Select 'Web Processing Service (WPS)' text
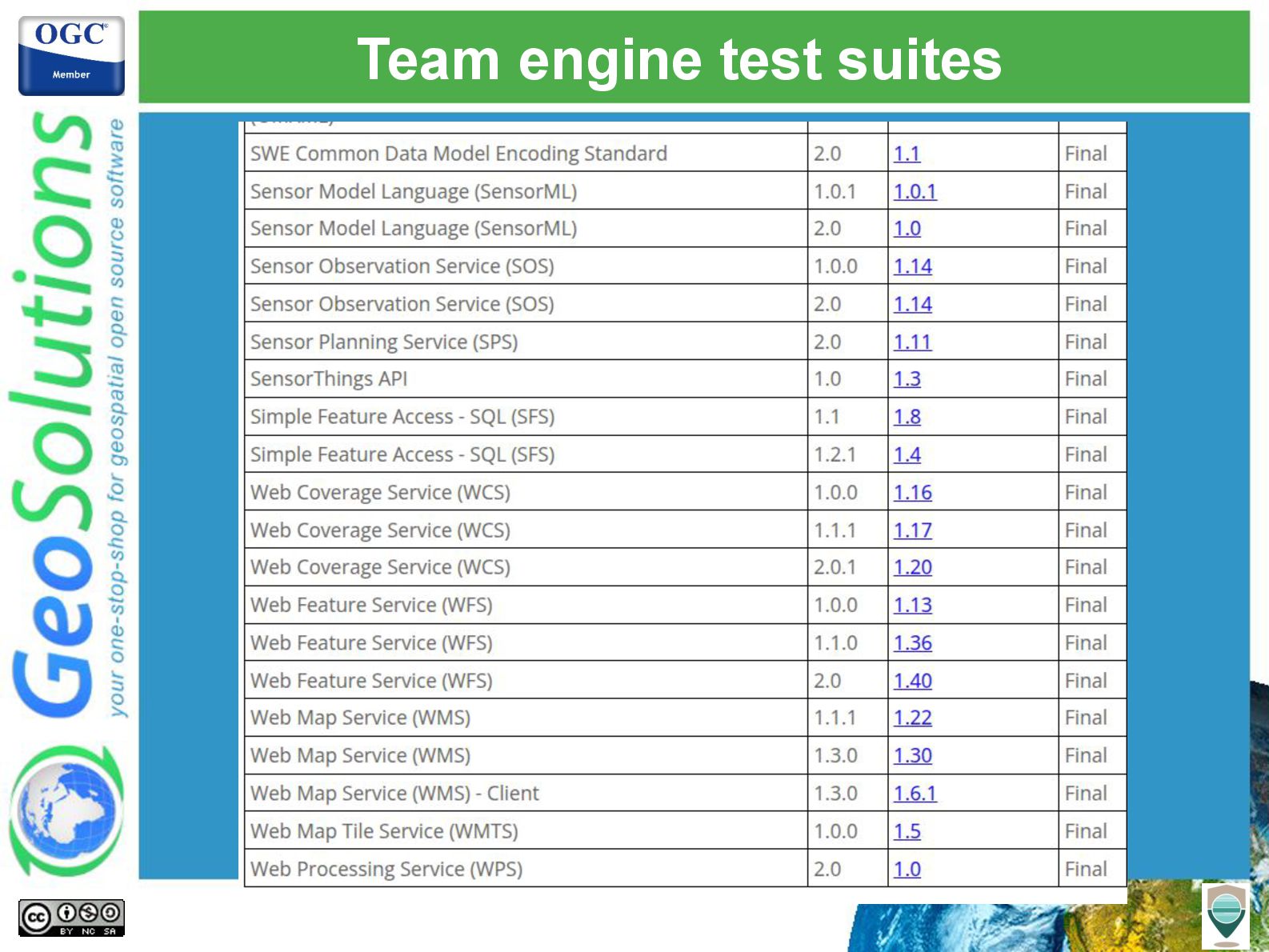The image size is (1269, 952). [x=386, y=869]
